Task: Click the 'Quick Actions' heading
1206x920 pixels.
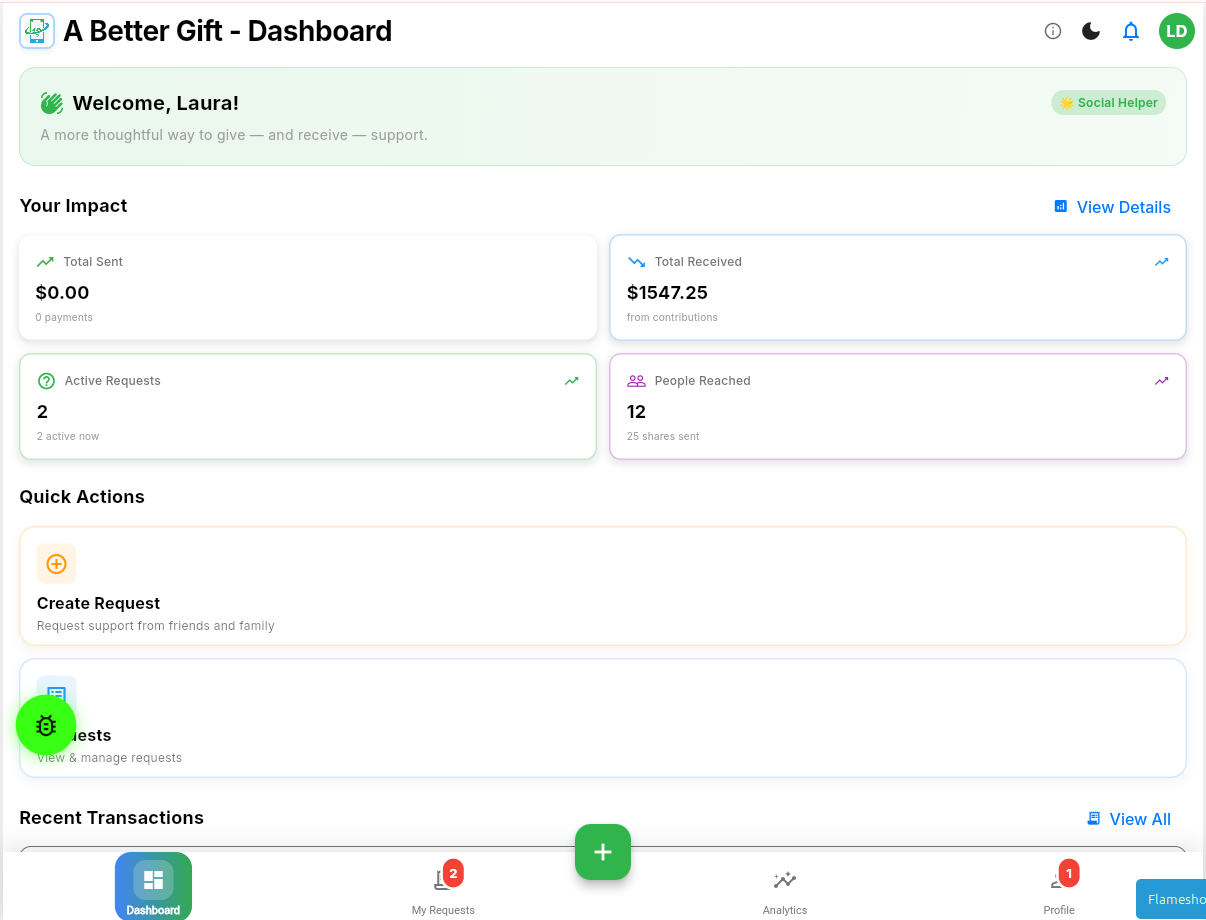Action: point(82,497)
